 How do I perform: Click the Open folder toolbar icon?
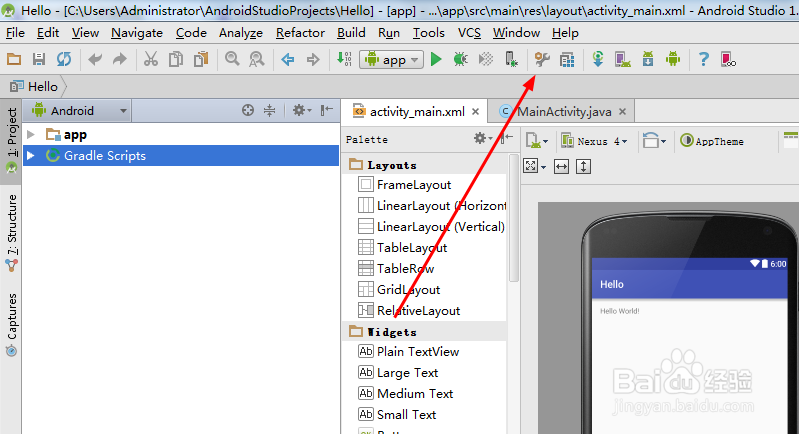point(14,60)
